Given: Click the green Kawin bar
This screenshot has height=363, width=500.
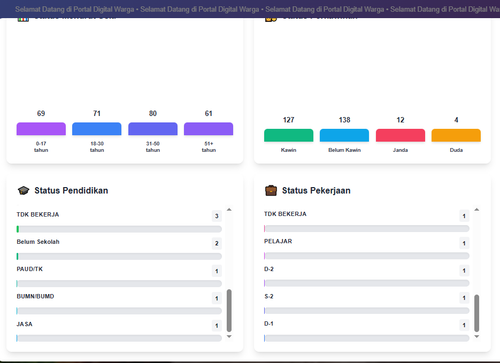Looking at the screenshot, I should [289, 135].
